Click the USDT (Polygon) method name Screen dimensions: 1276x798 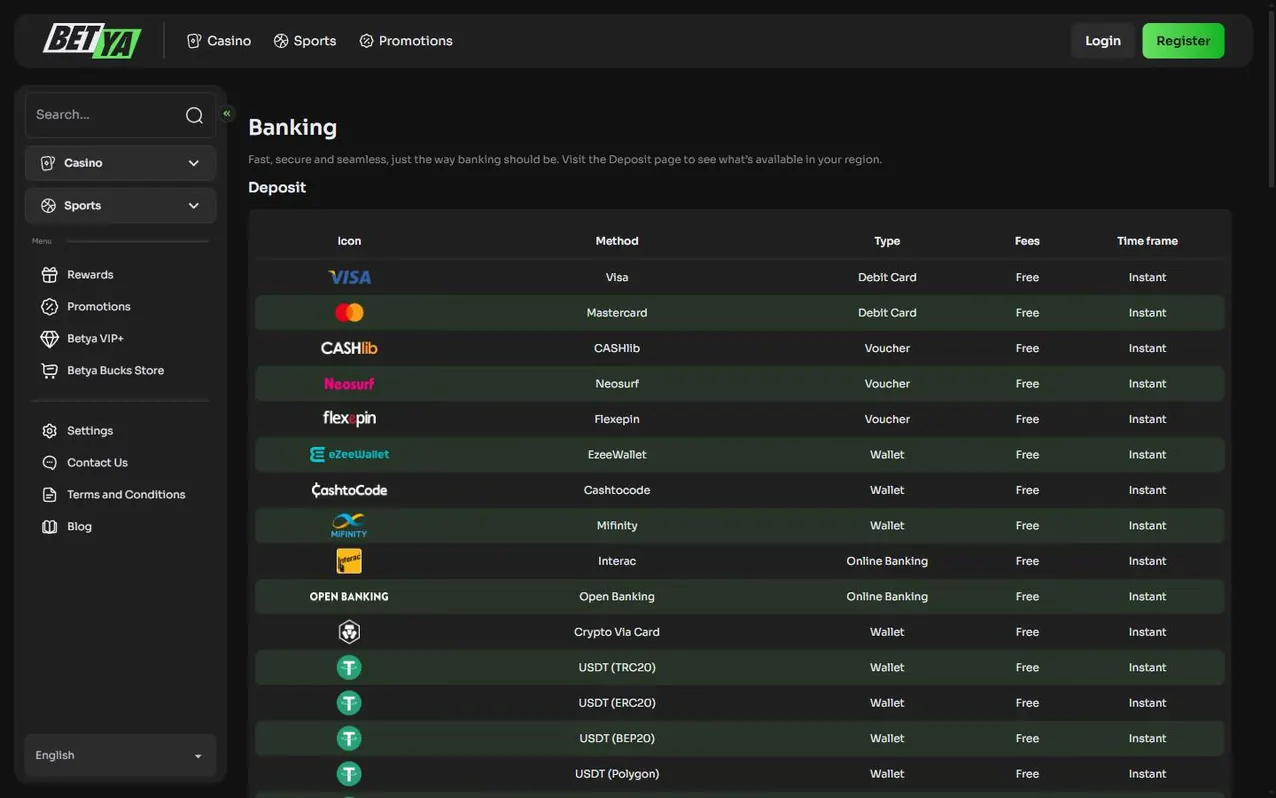617,774
